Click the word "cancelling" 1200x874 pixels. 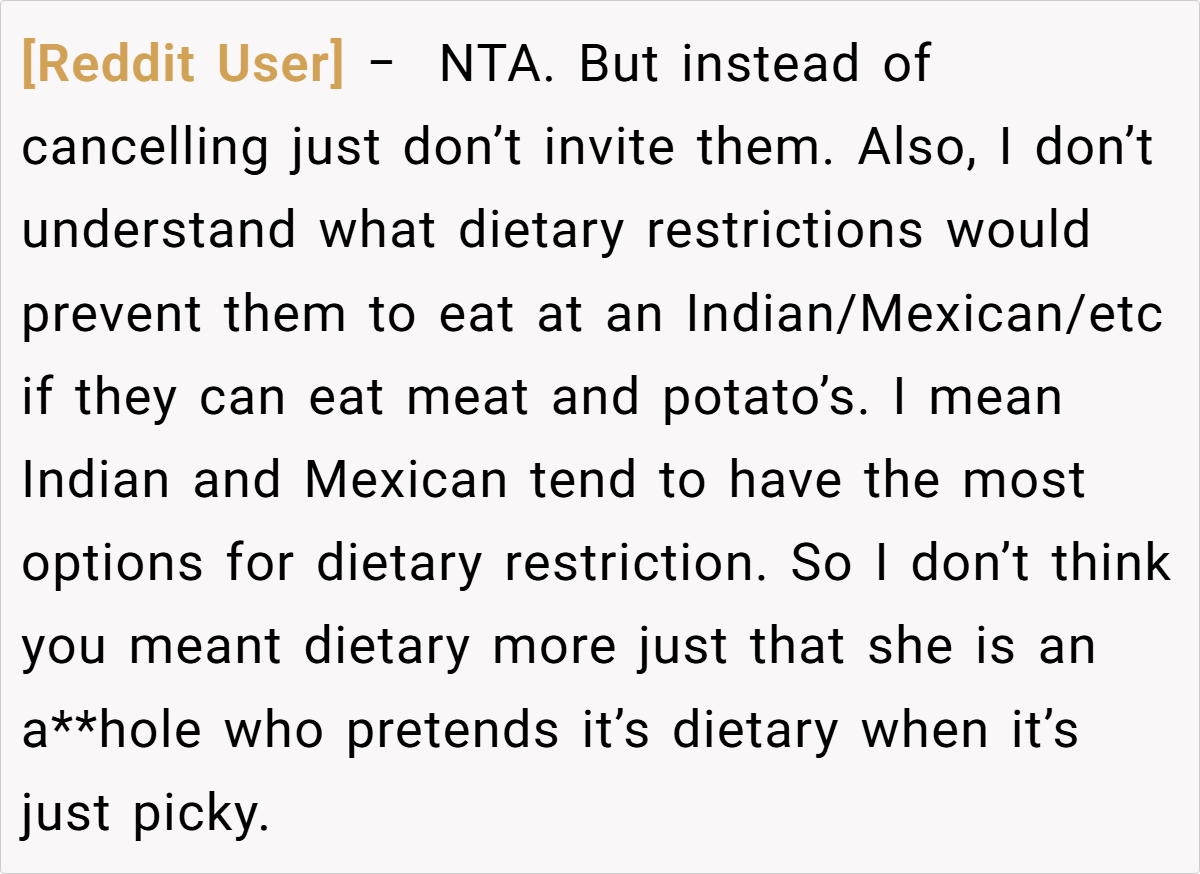pyautogui.click(x=146, y=149)
